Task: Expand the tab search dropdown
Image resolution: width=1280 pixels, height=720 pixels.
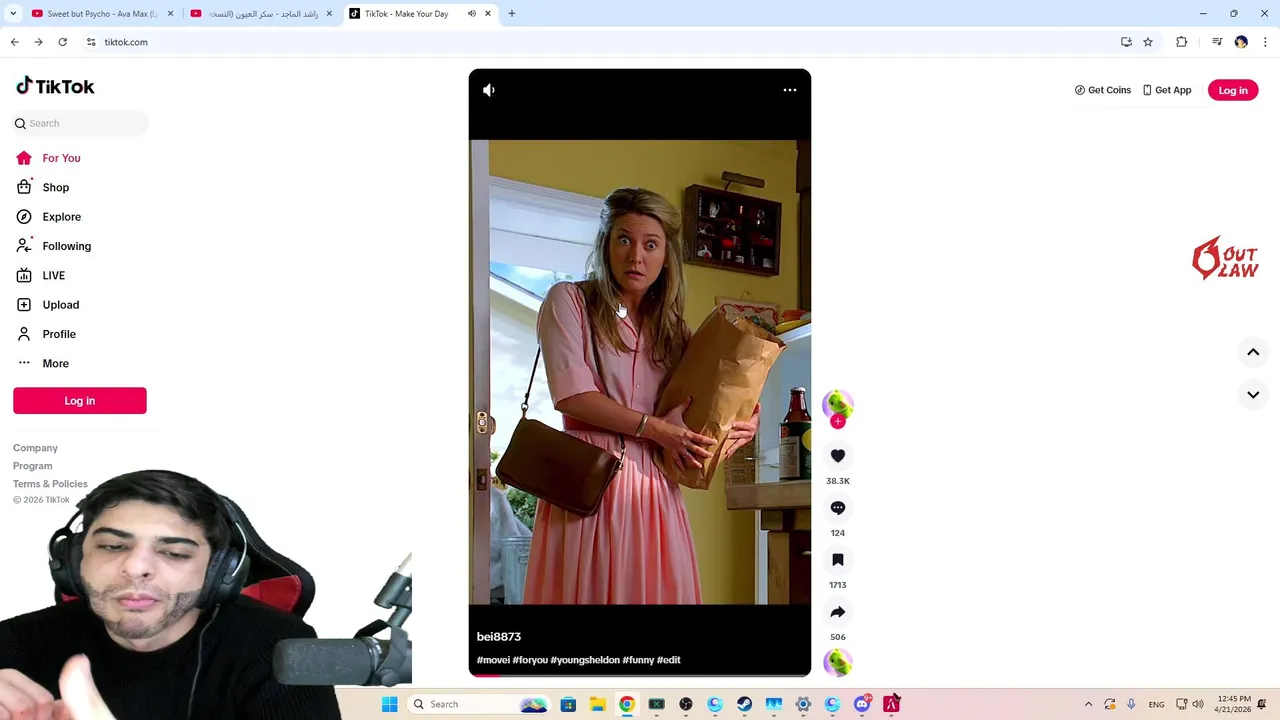Action: pyautogui.click(x=13, y=14)
